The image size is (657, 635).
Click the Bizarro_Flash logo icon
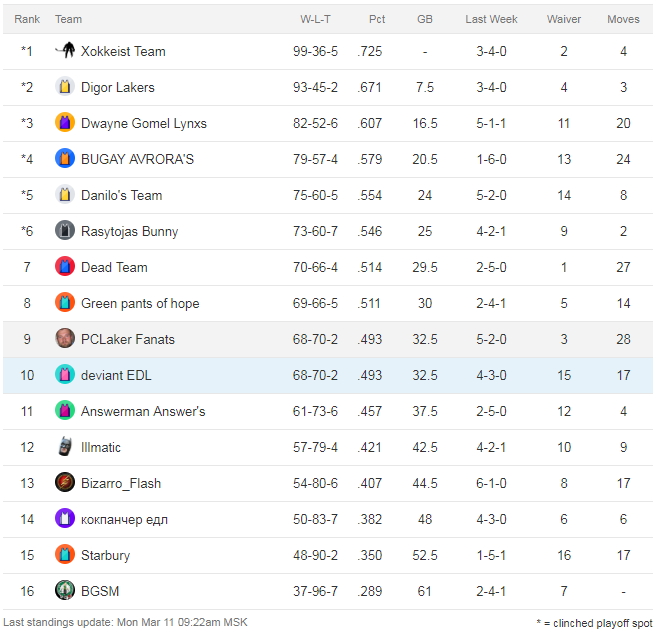tap(65, 483)
